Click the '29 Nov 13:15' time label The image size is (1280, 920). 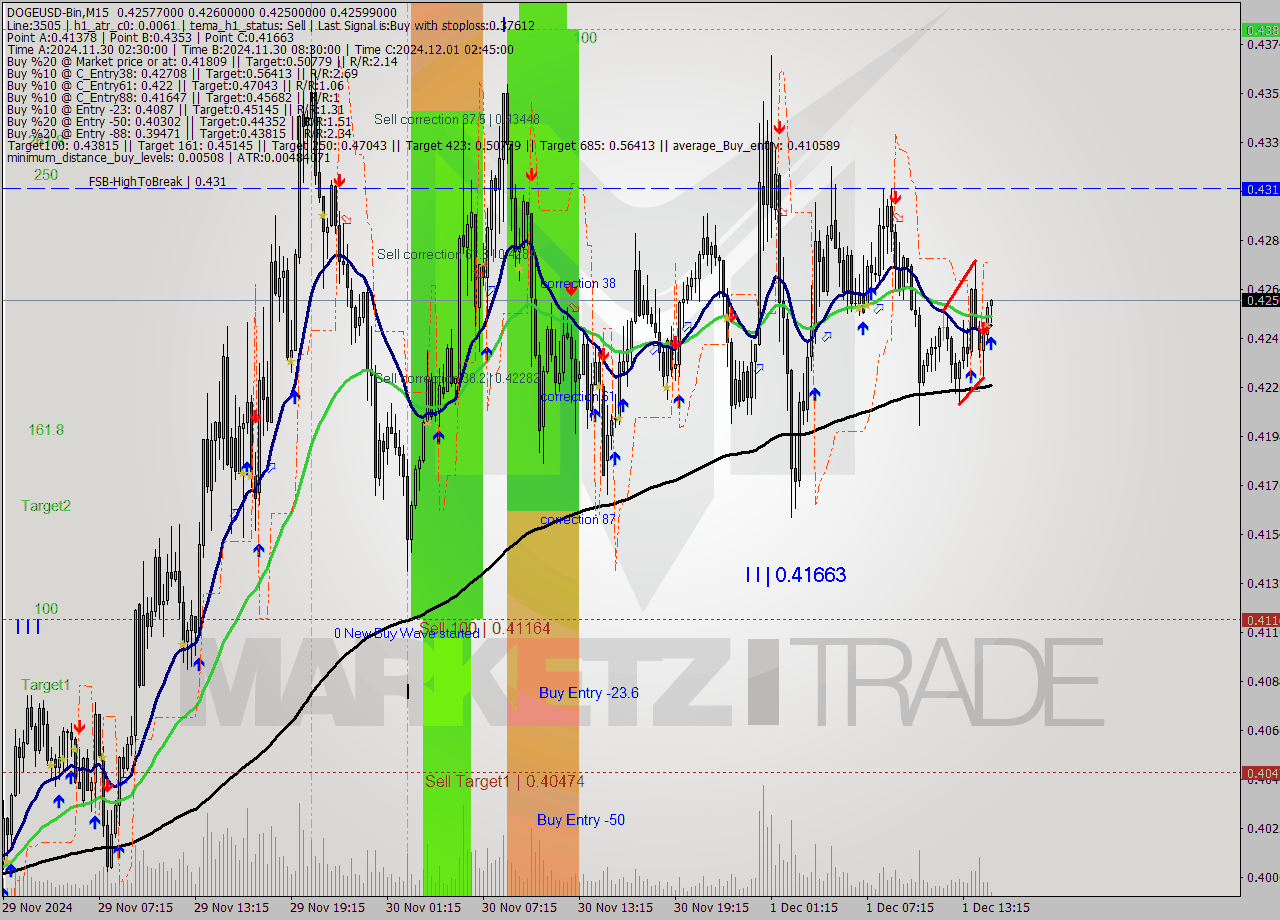click(x=231, y=908)
